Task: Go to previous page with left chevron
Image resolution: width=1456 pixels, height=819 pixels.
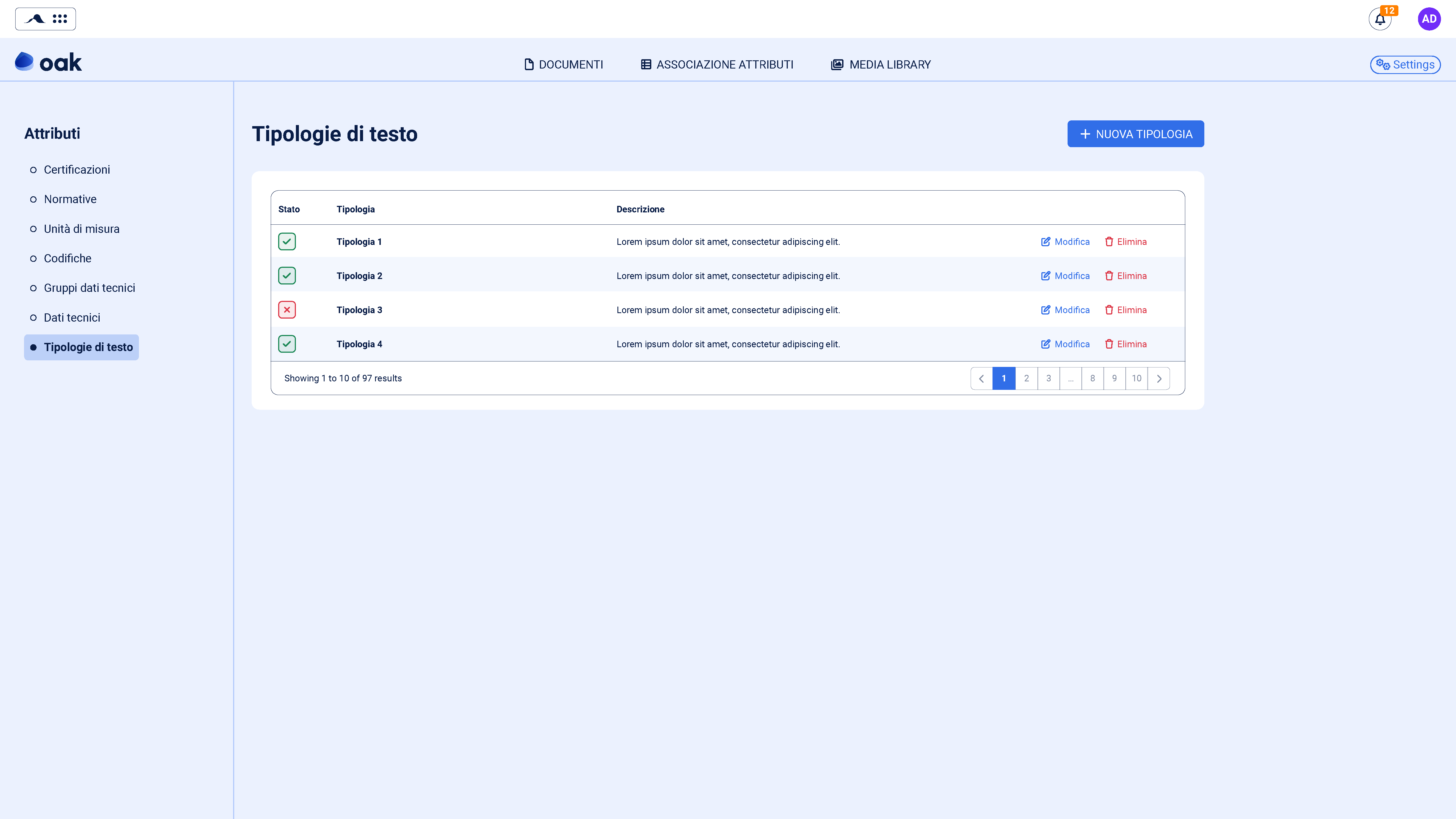Action: tap(982, 379)
